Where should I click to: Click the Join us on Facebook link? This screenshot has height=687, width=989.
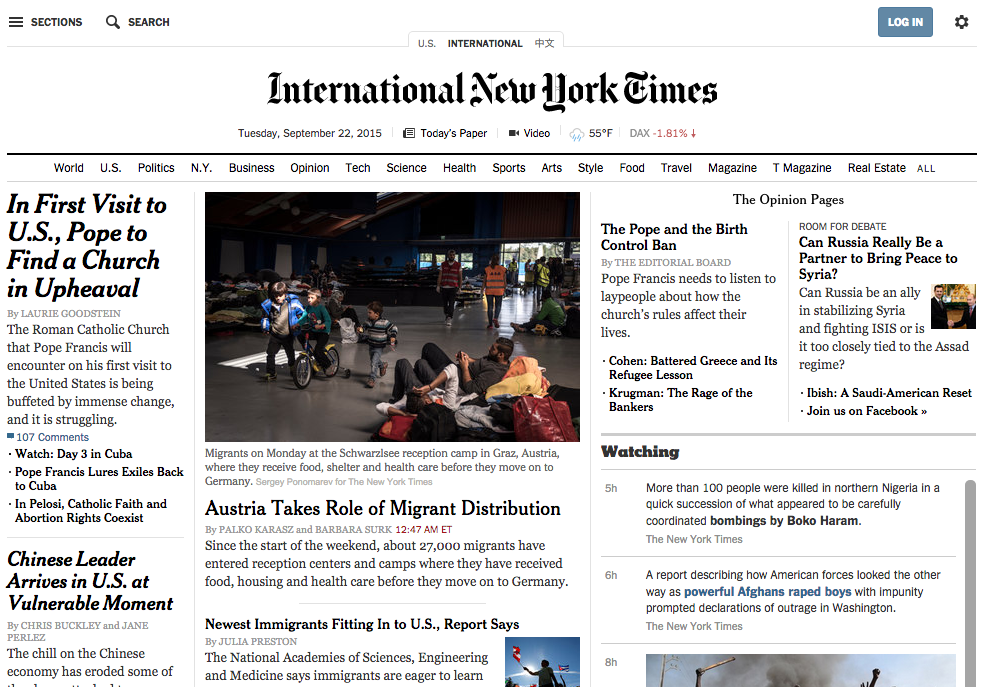click(866, 411)
